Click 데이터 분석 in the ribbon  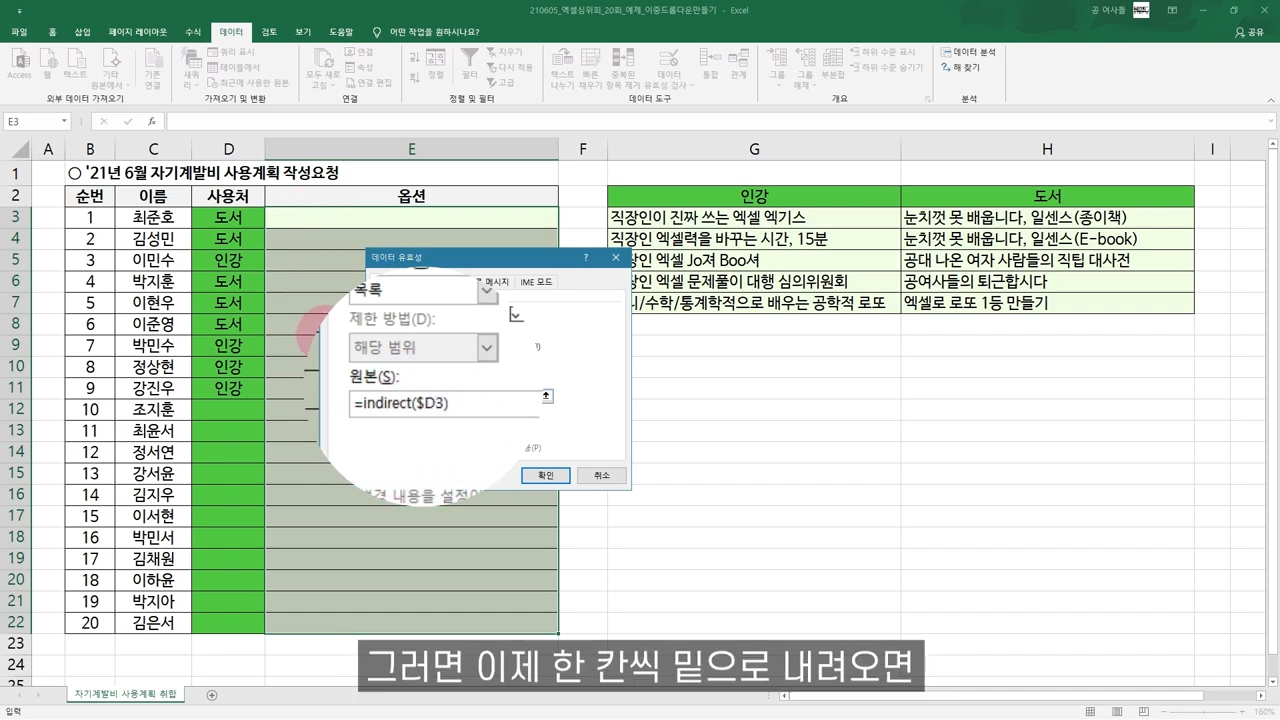click(968, 52)
